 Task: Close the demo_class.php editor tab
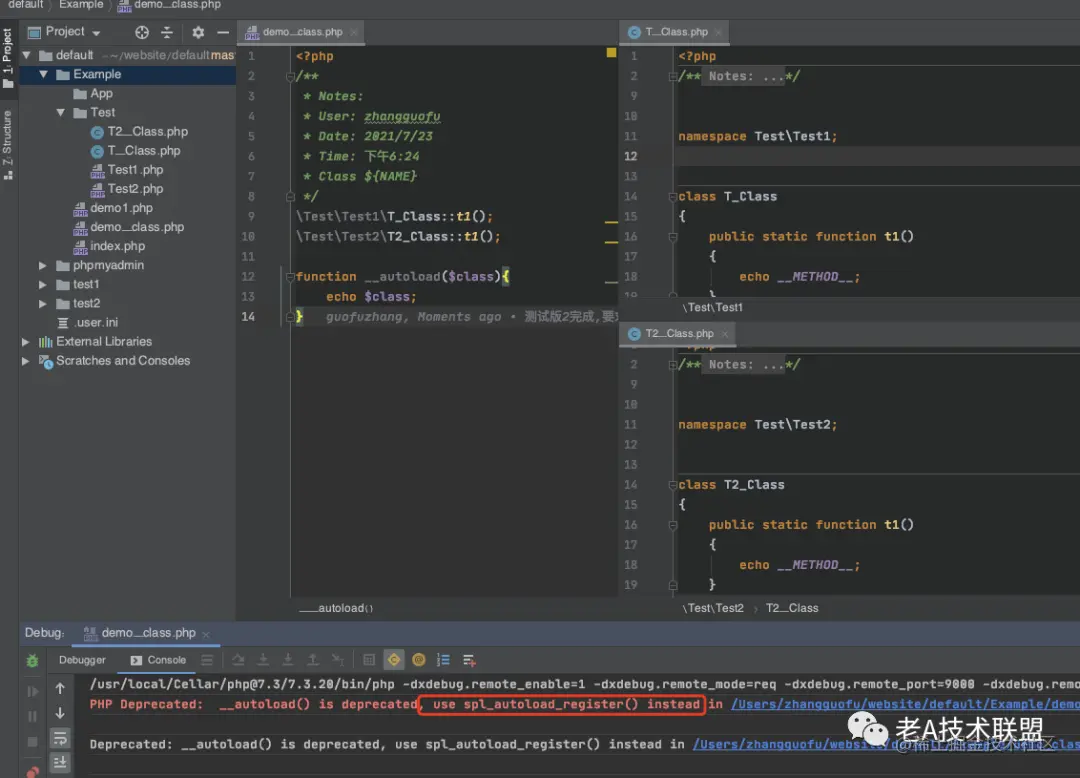[353, 32]
